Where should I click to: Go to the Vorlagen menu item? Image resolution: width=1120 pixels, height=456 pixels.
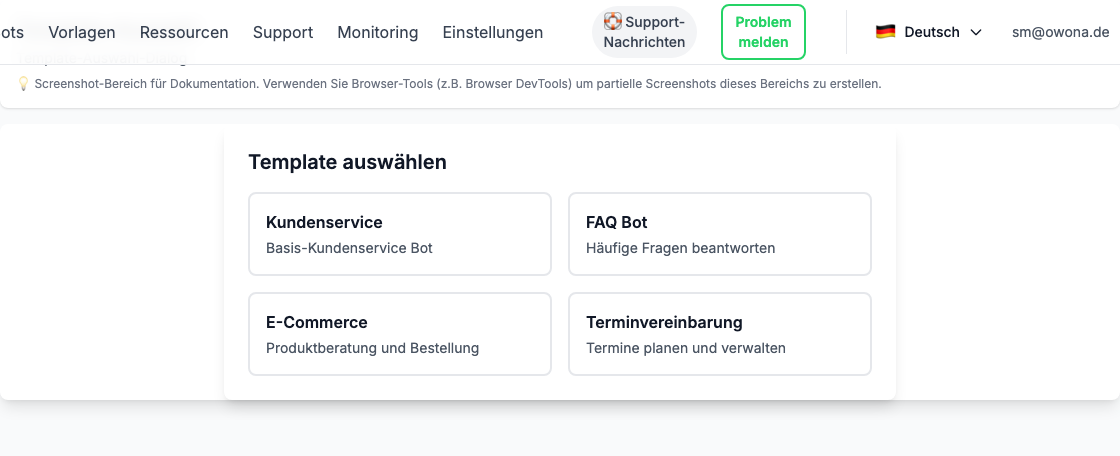point(82,32)
